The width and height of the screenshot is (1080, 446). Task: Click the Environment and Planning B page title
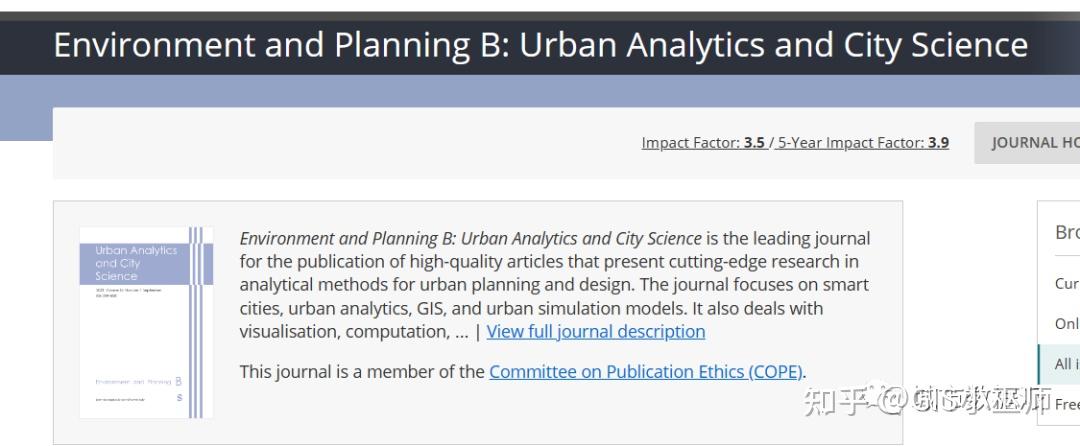[540, 45]
